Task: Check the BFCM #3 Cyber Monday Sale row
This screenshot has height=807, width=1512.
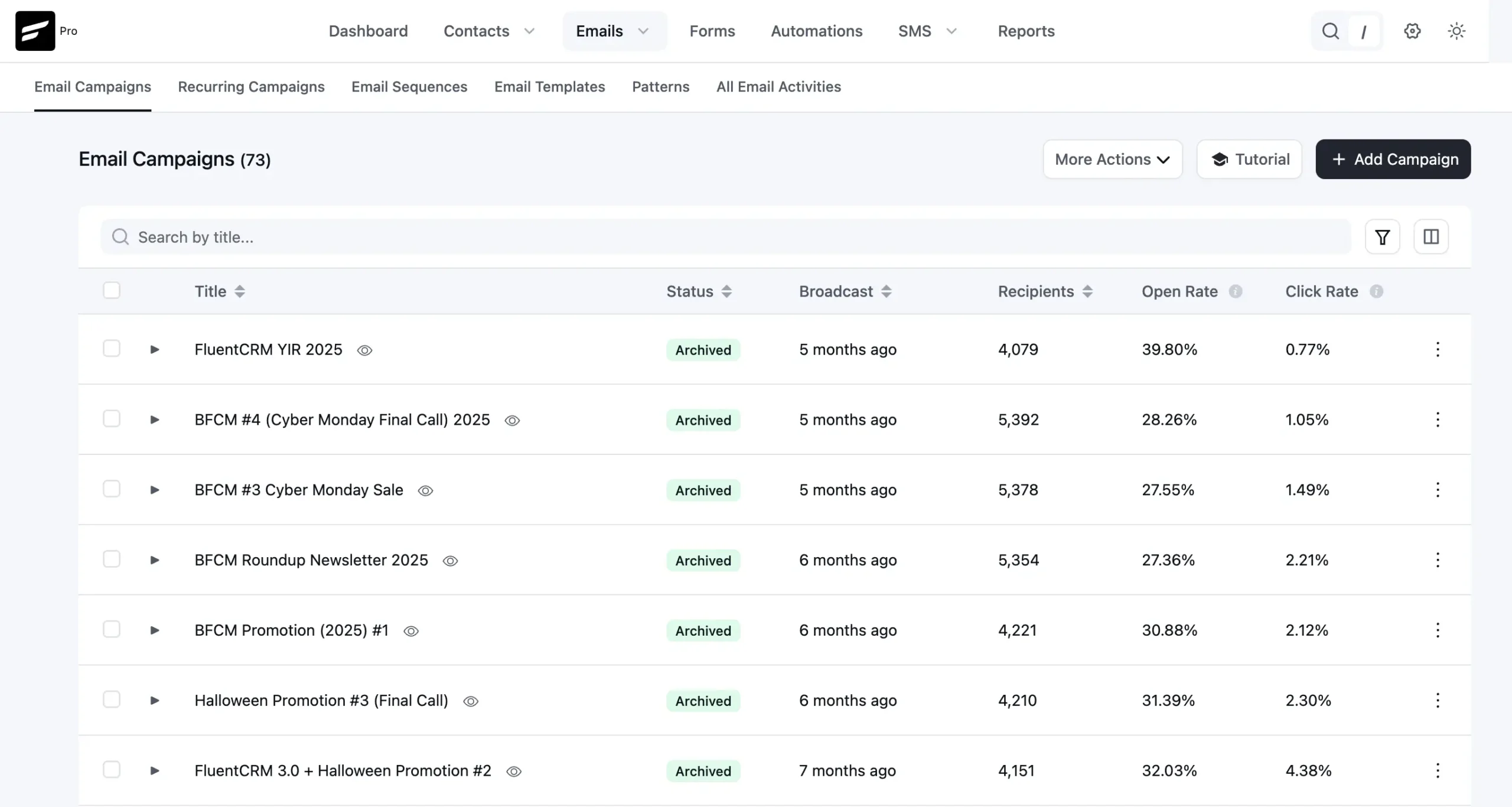Action: 112,489
